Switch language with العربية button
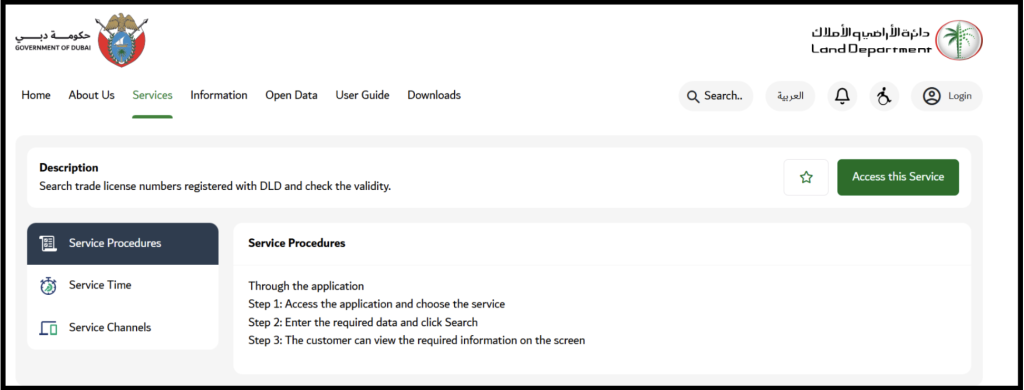The width and height of the screenshot is (1024, 390). click(x=790, y=96)
